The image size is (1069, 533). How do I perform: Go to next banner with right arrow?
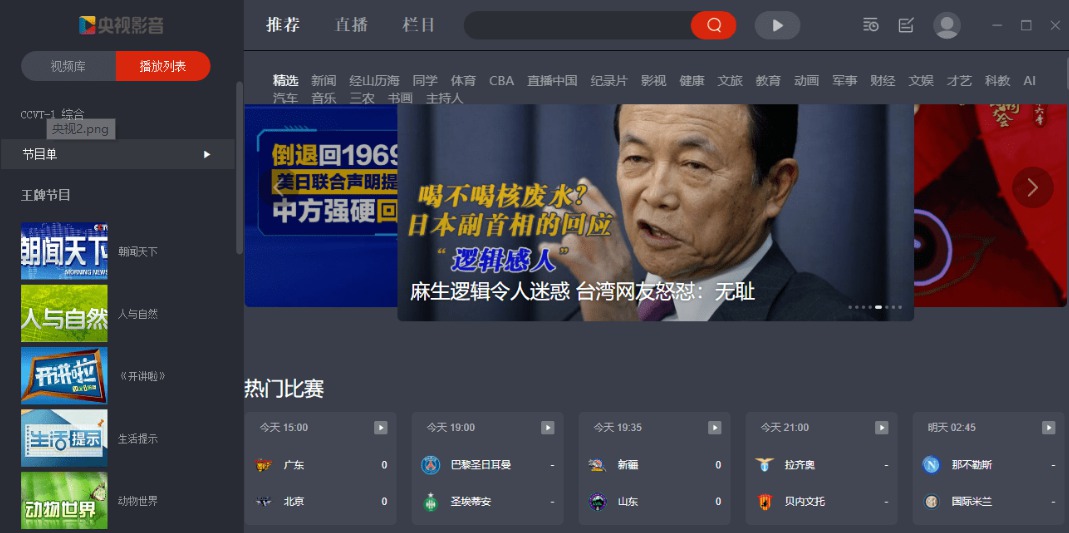point(1032,187)
